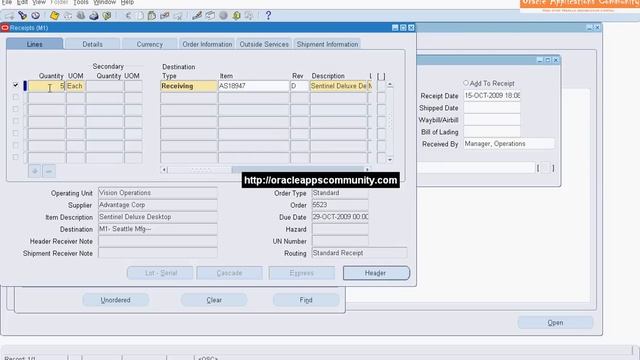Open the View menu

(39, 2)
